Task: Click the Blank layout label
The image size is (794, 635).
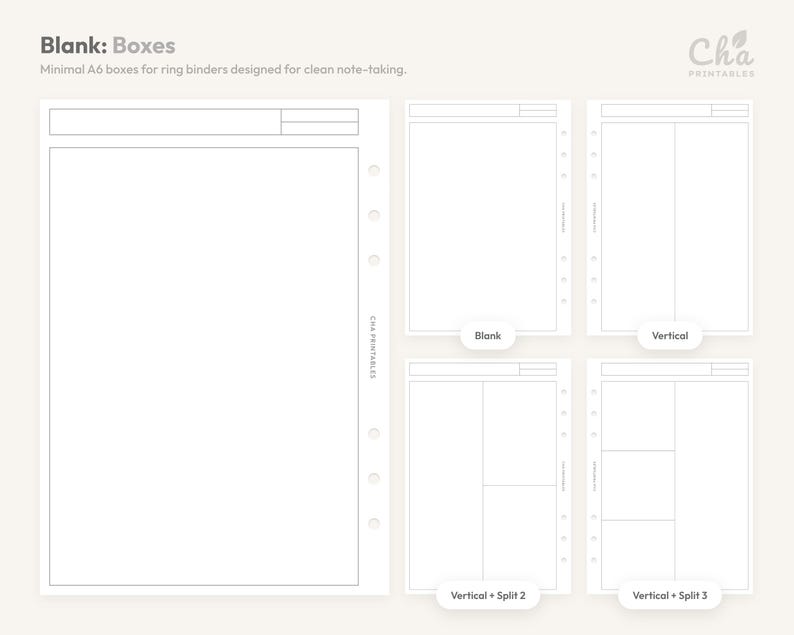Action: coord(488,335)
